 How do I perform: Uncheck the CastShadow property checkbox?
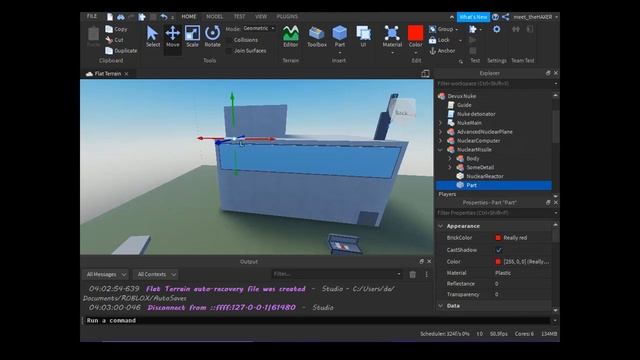click(498, 250)
